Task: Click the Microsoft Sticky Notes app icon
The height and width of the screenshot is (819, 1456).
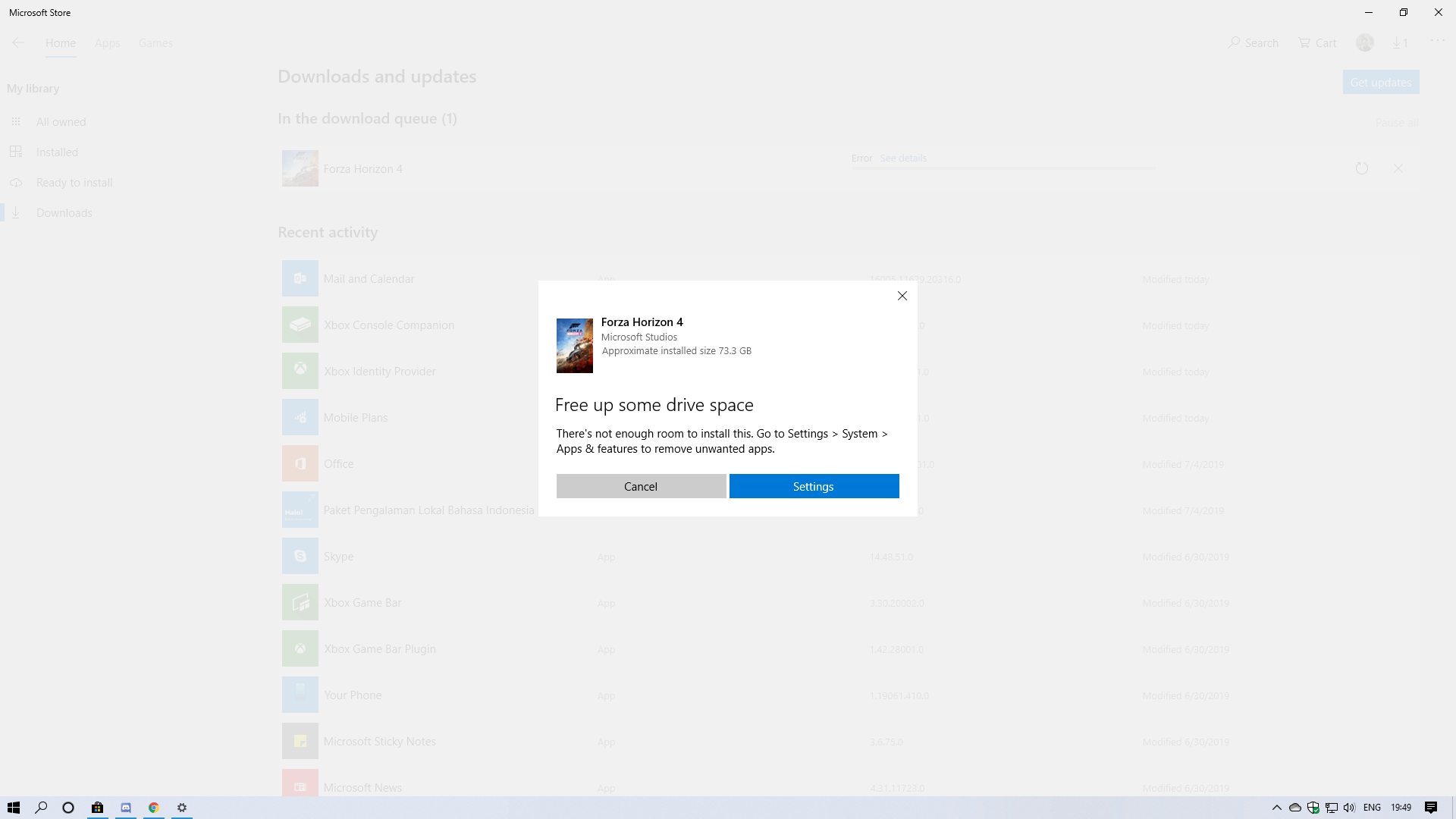Action: pos(300,741)
